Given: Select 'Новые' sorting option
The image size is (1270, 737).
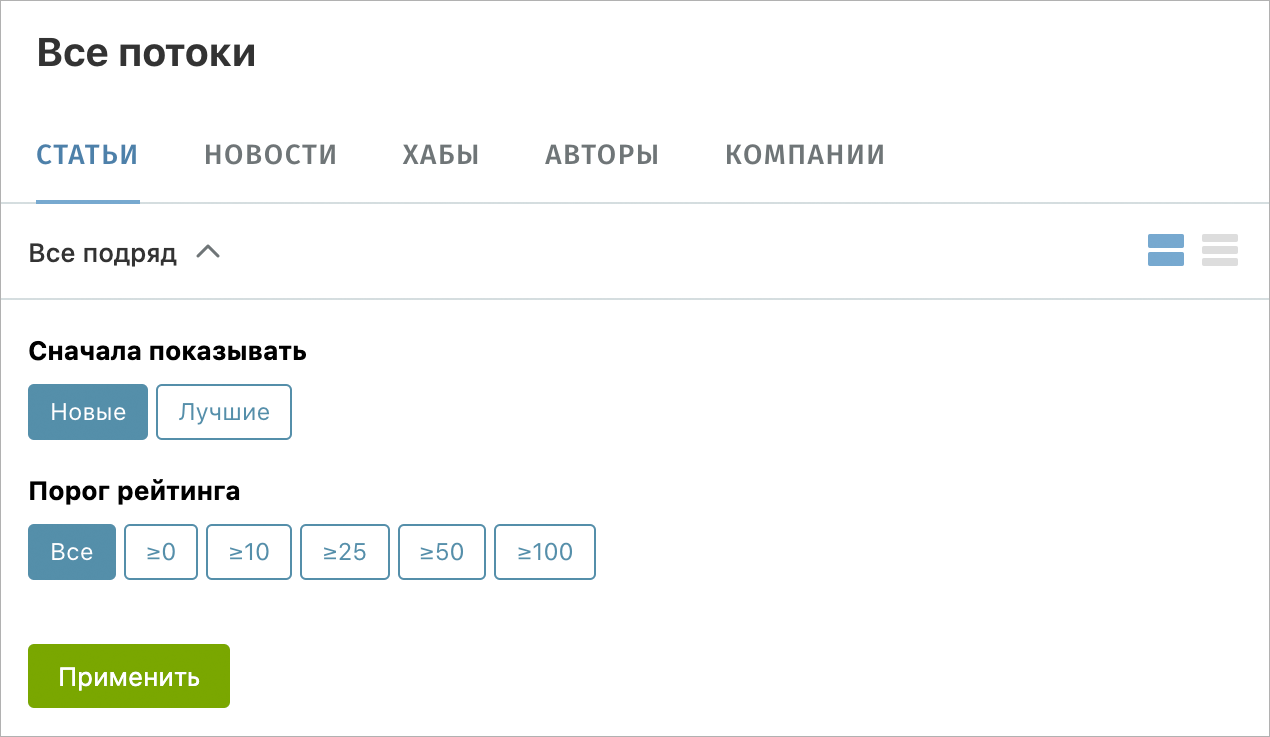Looking at the screenshot, I should 88,411.
